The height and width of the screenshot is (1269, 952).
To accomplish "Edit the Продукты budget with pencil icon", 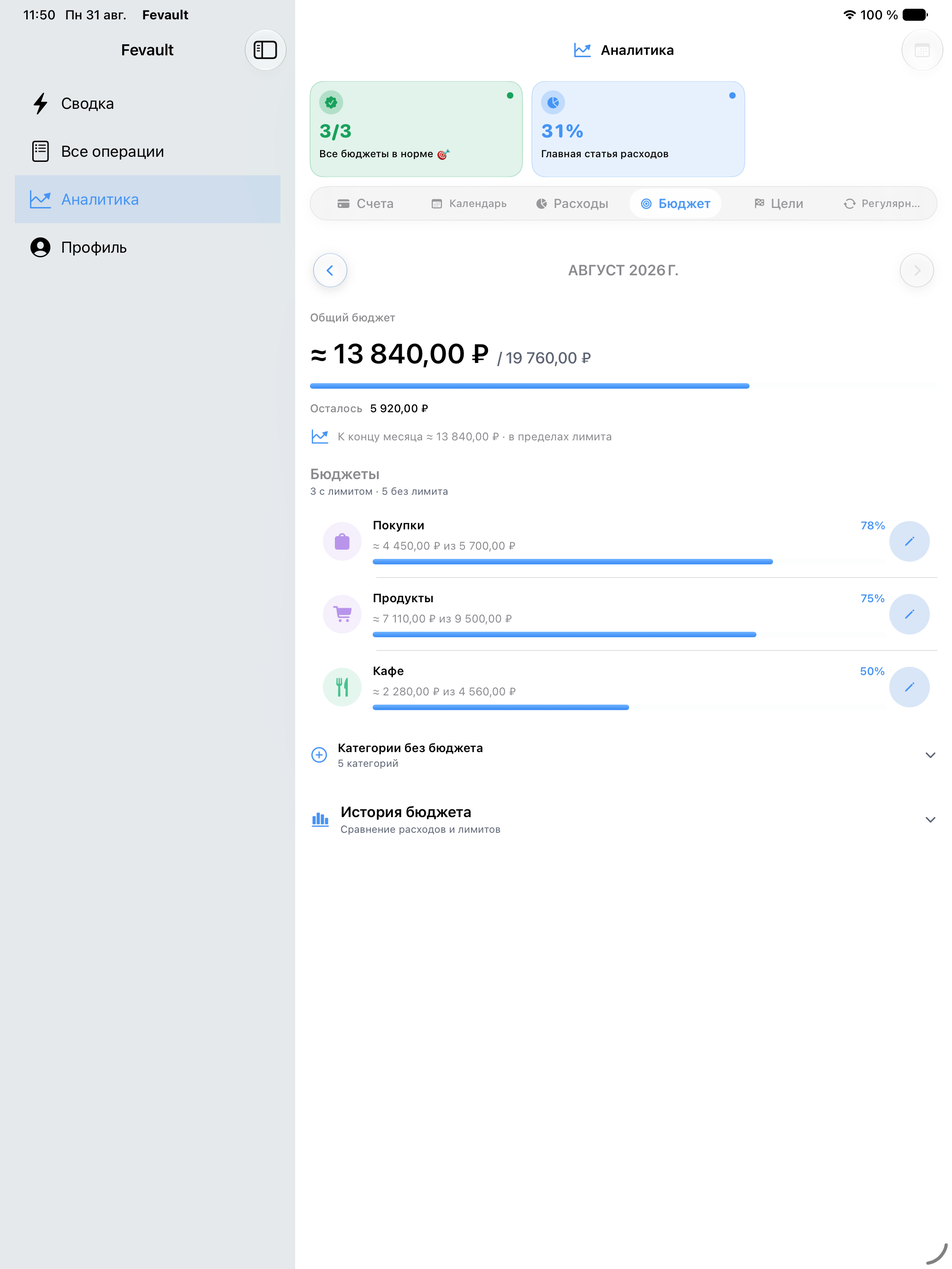I will 909,614.
